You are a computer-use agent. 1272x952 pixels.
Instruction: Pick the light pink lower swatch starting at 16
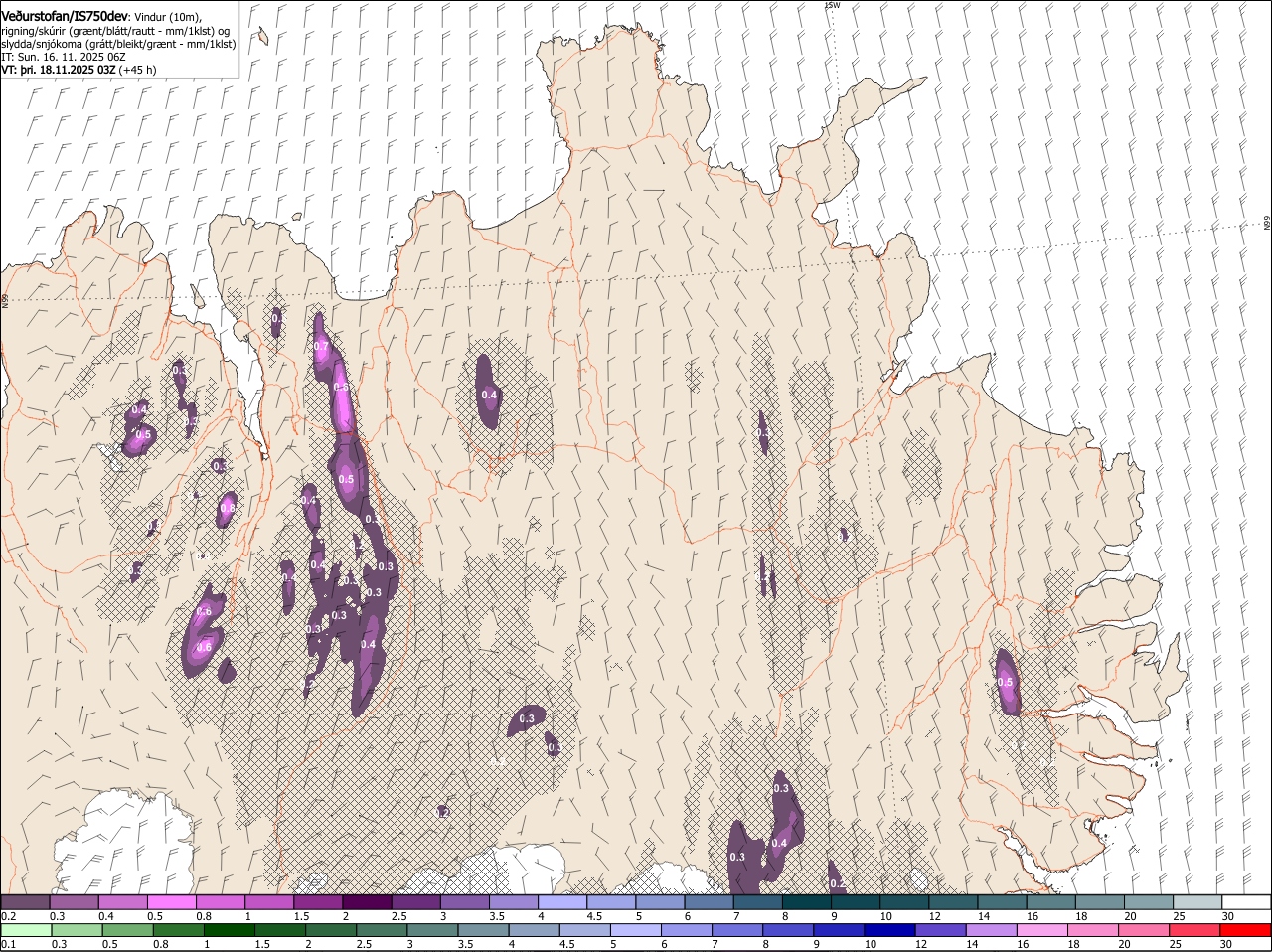[x=1042, y=930]
